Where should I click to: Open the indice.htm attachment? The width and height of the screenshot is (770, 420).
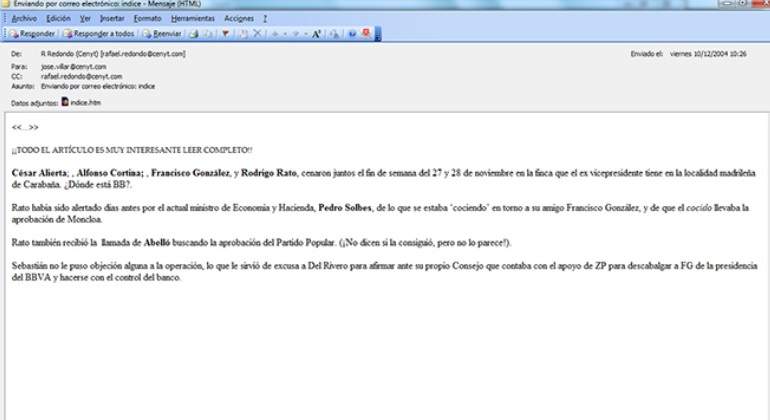click(x=81, y=103)
